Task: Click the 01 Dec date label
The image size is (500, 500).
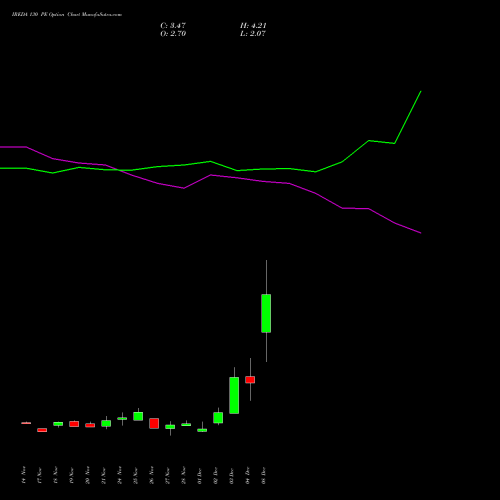Action: click(x=199, y=475)
